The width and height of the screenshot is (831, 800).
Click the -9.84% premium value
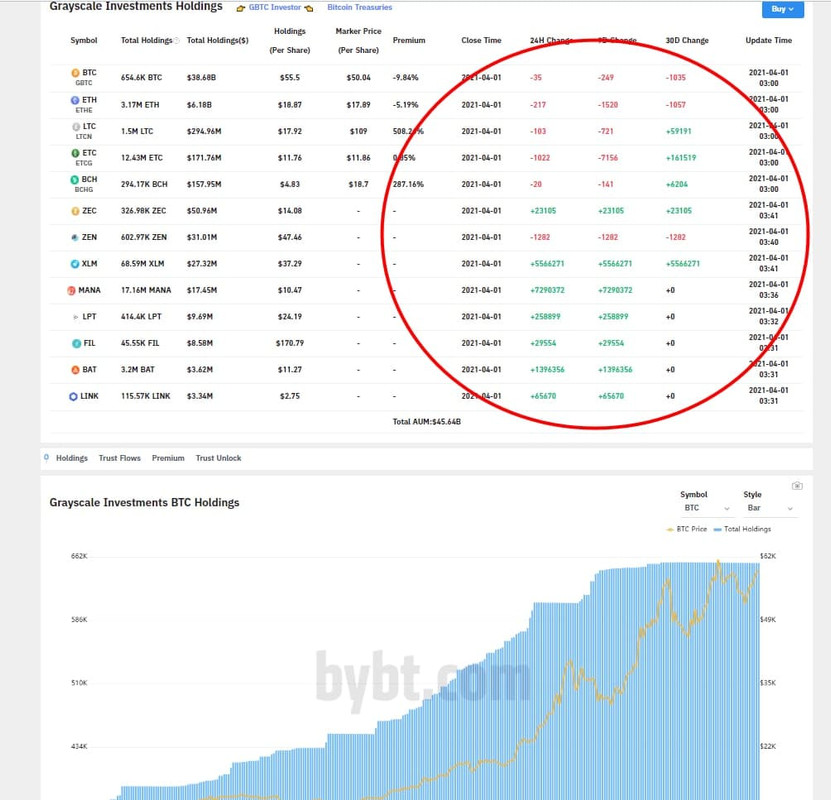(405, 77)
